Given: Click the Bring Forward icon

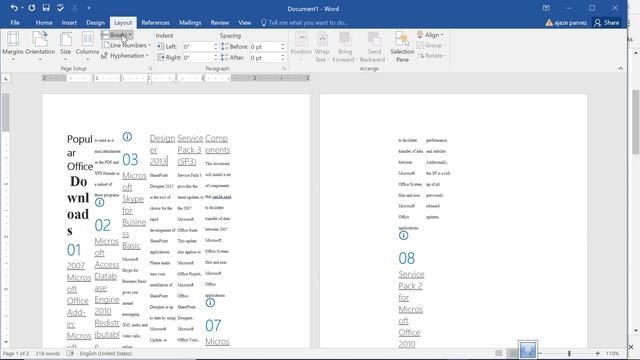Looking at the screenshot, I should (345, 46).
